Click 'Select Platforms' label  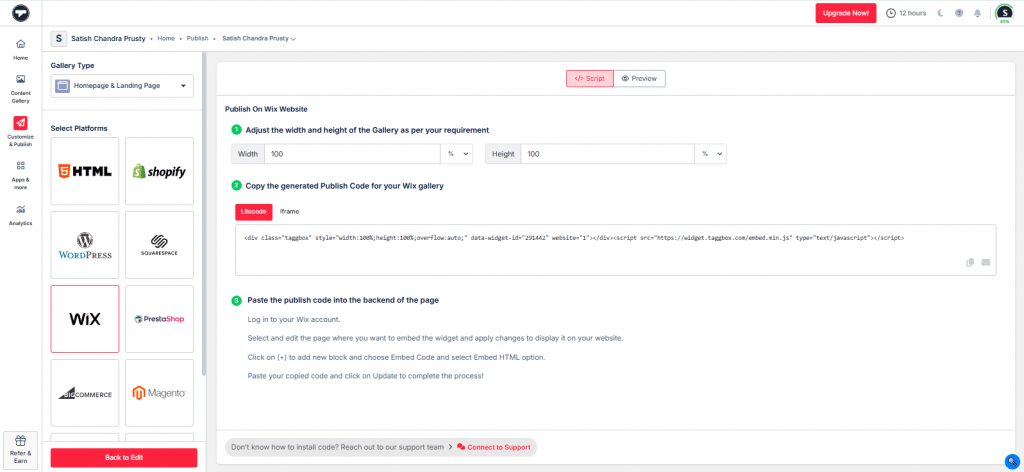[79, 128]
